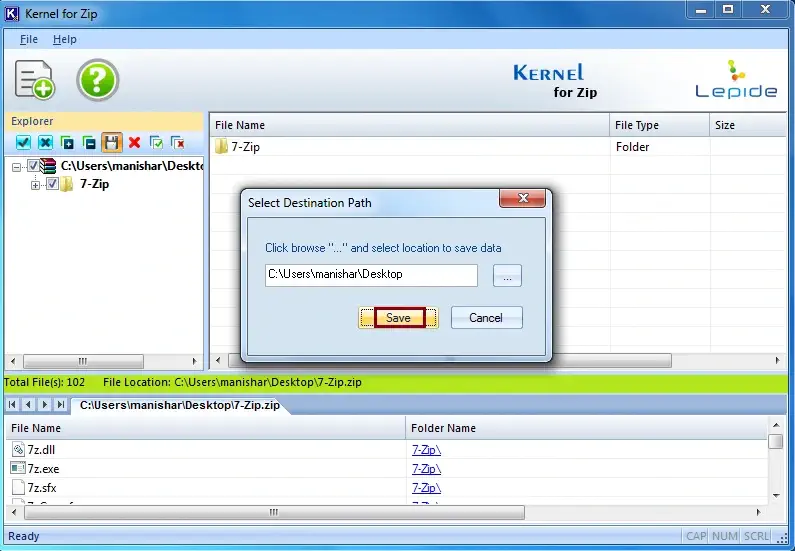The height and width of the screenshot is (551, 795).
Task: Click the check-all icon in Explorer toolbar
Action: click(x=23, y=143)
